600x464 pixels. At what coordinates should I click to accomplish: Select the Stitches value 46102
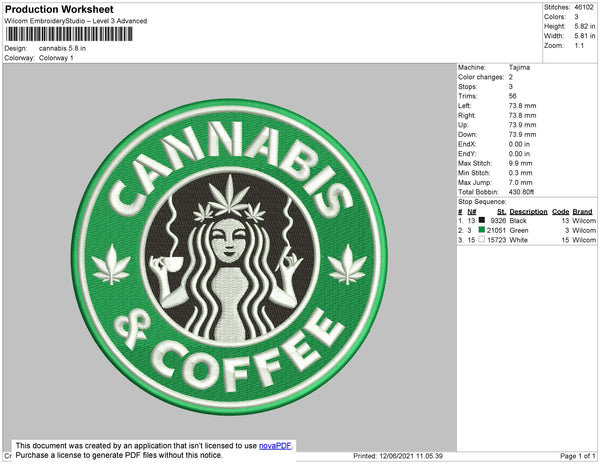584,7
